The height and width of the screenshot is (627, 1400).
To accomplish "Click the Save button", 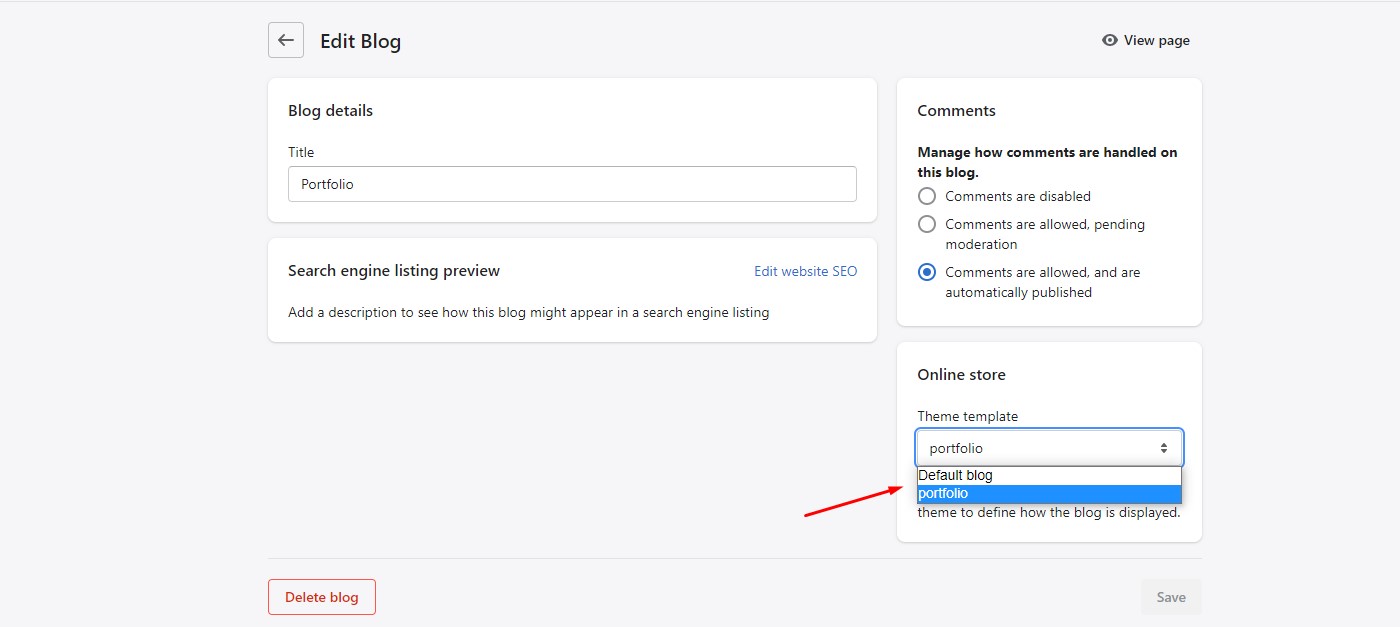I will pyautogui.click(x=1170, y=597).
